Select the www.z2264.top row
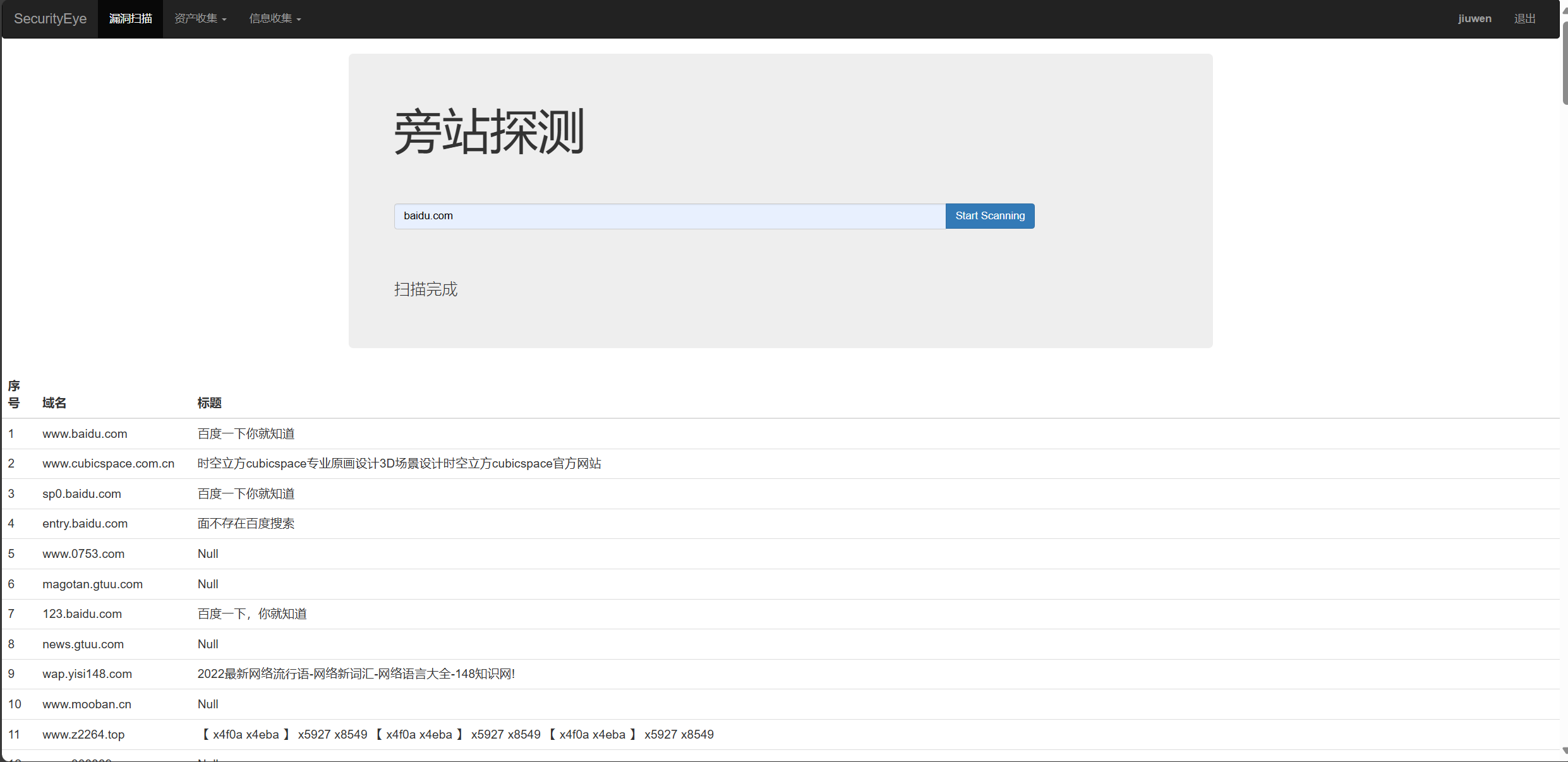1568x762 pixels. (x=83, y=735)
